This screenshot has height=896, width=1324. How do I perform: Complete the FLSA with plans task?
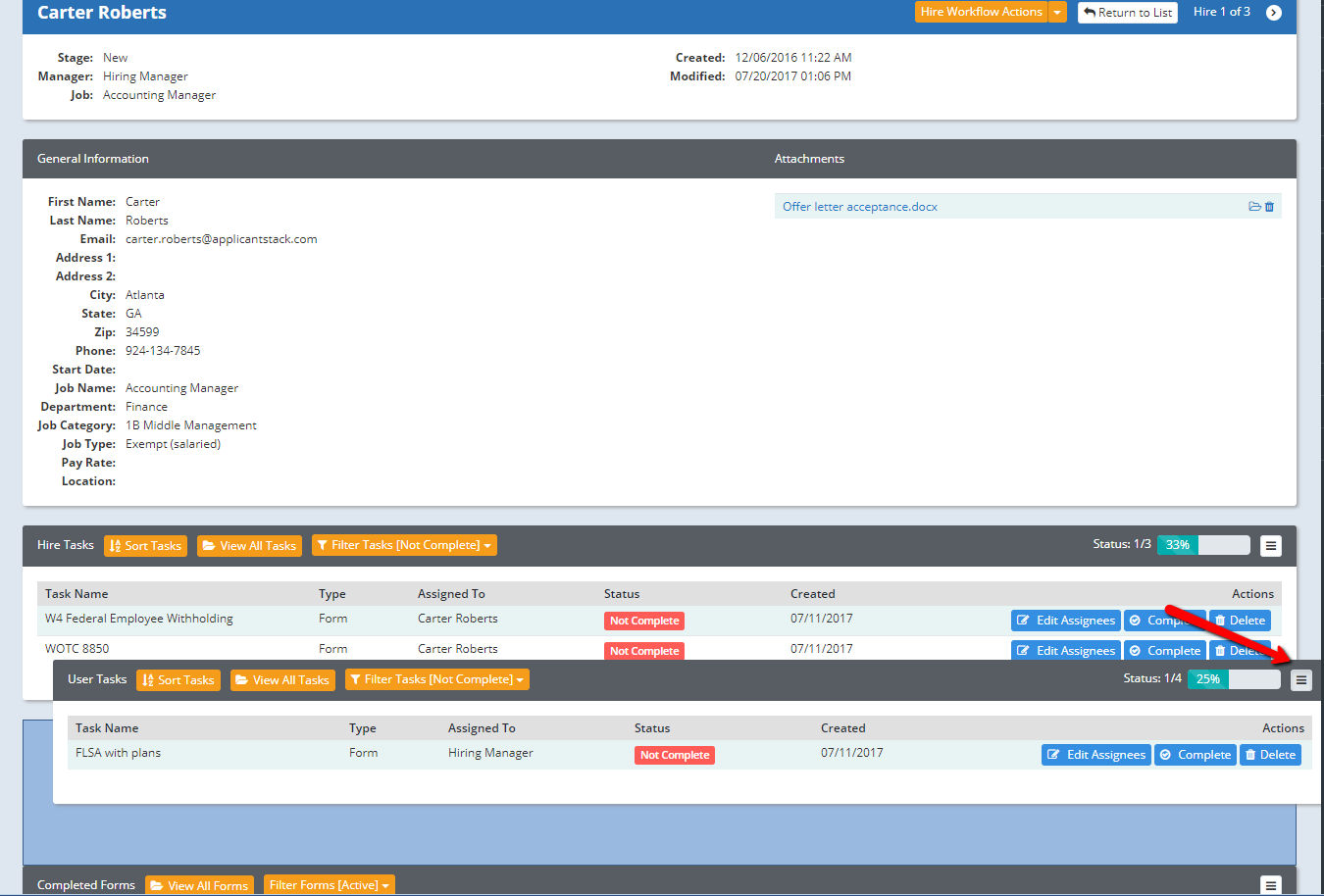pyautogui.click(x=1195, y=754)
